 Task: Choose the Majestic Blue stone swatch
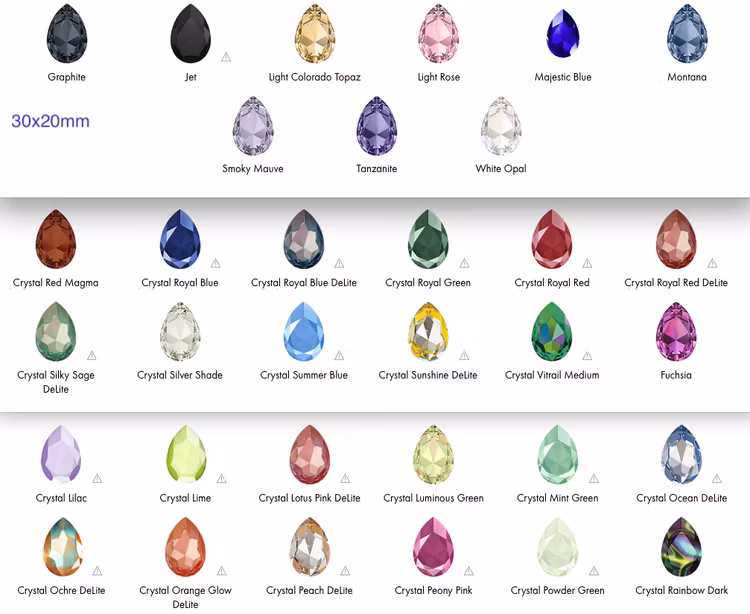[563, 33]
